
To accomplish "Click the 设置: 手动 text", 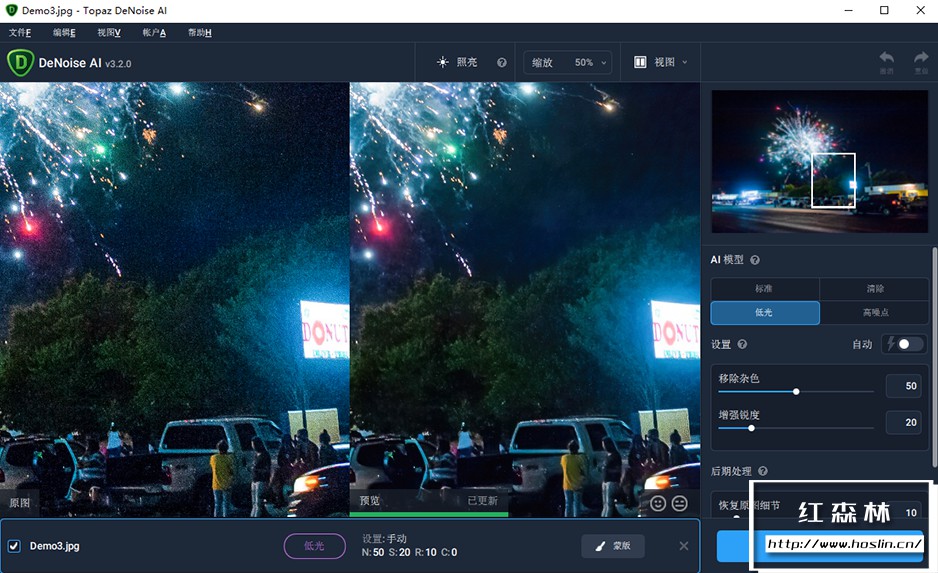I will click(384, 538).
